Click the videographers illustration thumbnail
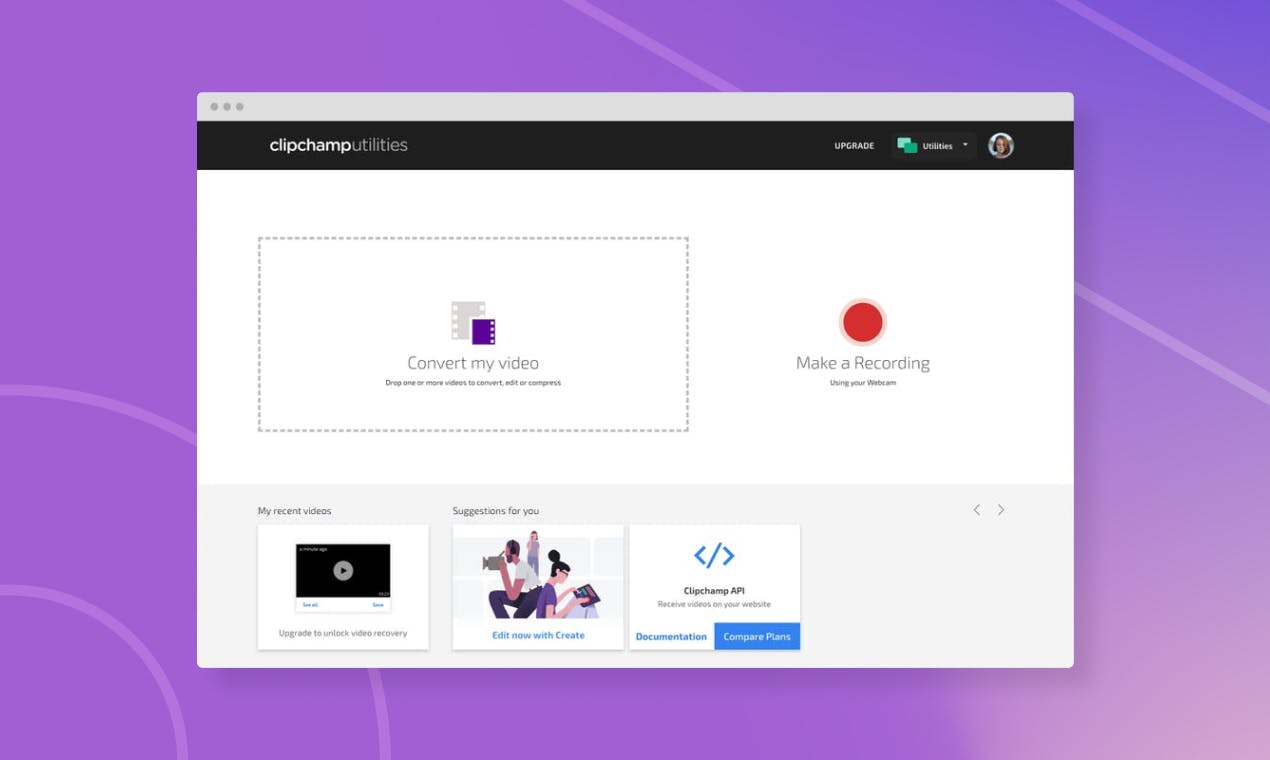The image size is (1270, 760). tap(538, 573)
